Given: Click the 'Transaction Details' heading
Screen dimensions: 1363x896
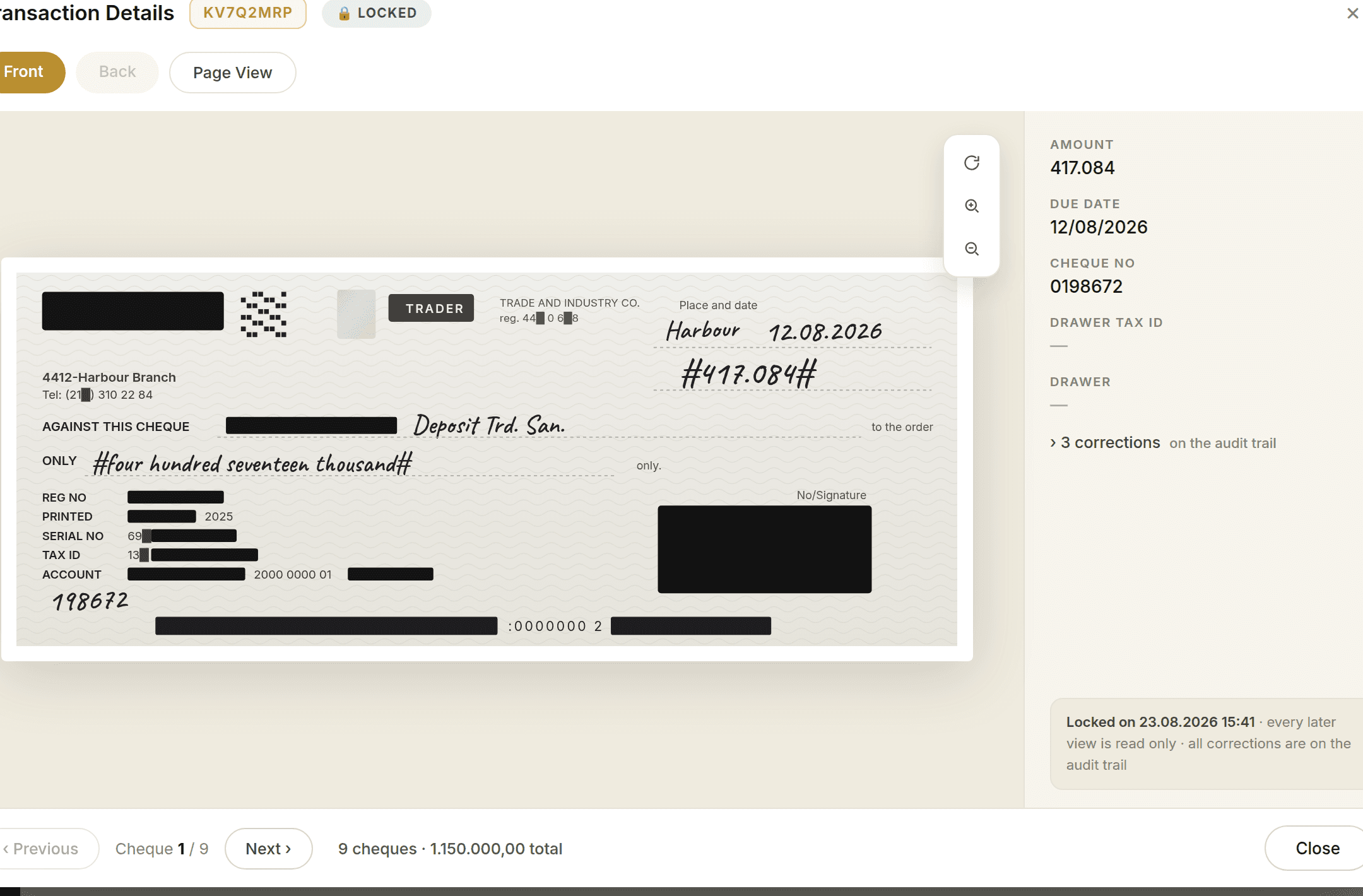Looking at the screenshot, I should pos(87,13).
